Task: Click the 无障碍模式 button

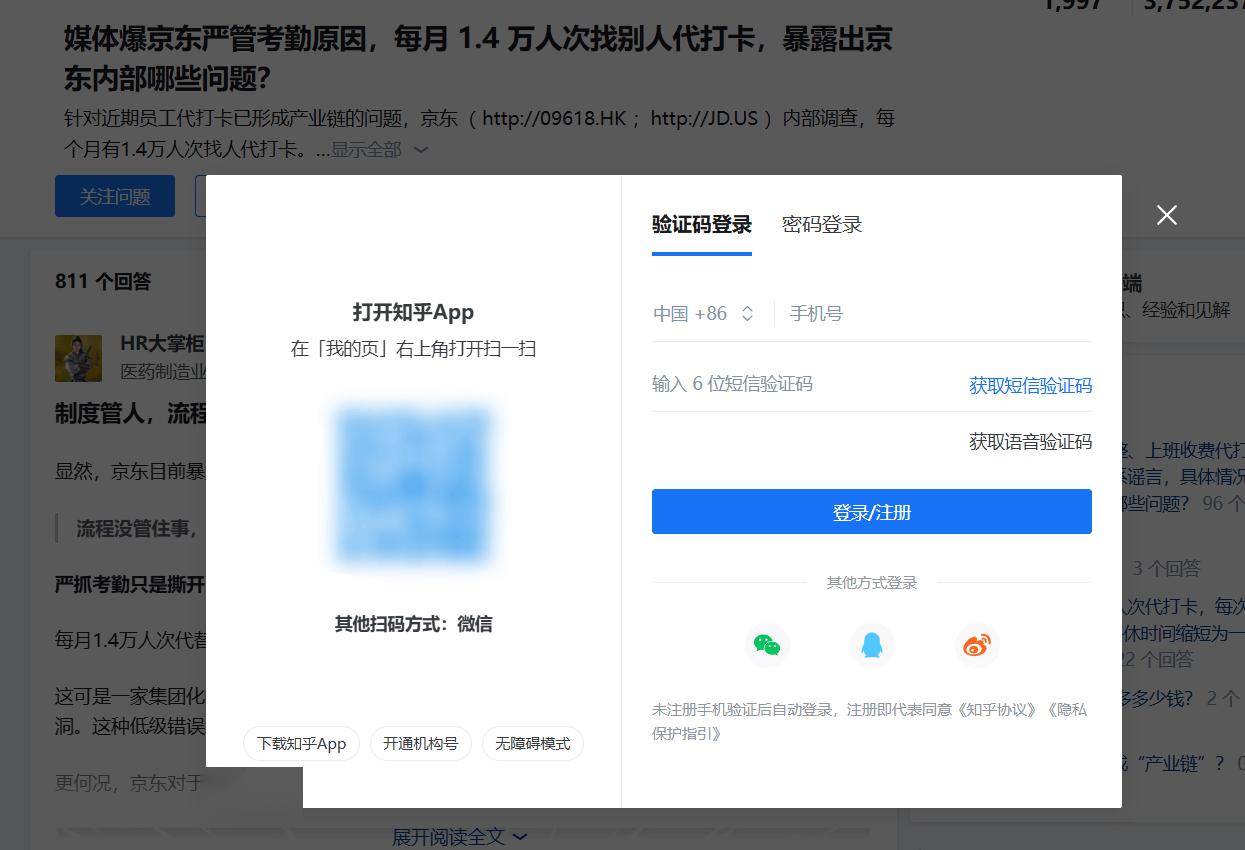Action: pyautogui.click(x=533, y=743)
